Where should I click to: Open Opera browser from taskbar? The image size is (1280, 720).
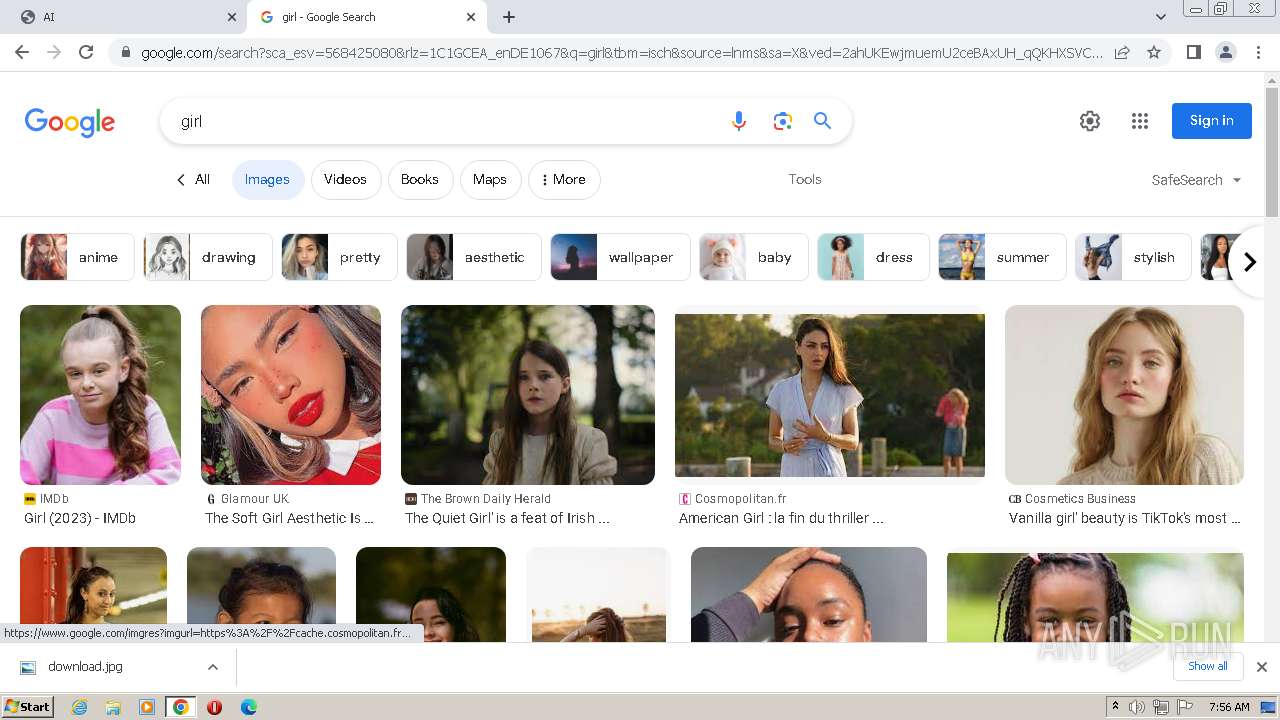click(x=214, y=707)
